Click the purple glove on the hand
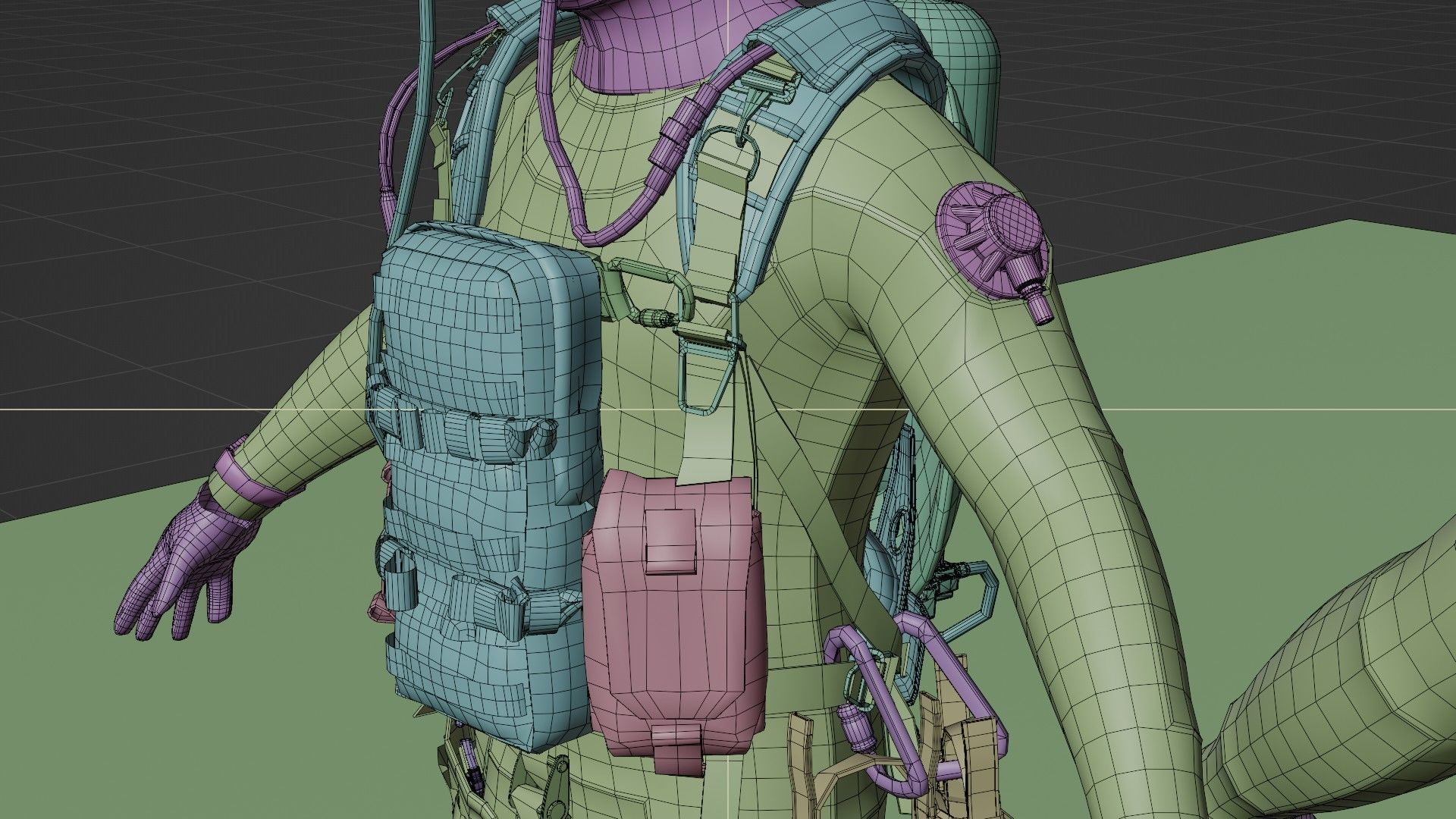 (x=184, y=563)
